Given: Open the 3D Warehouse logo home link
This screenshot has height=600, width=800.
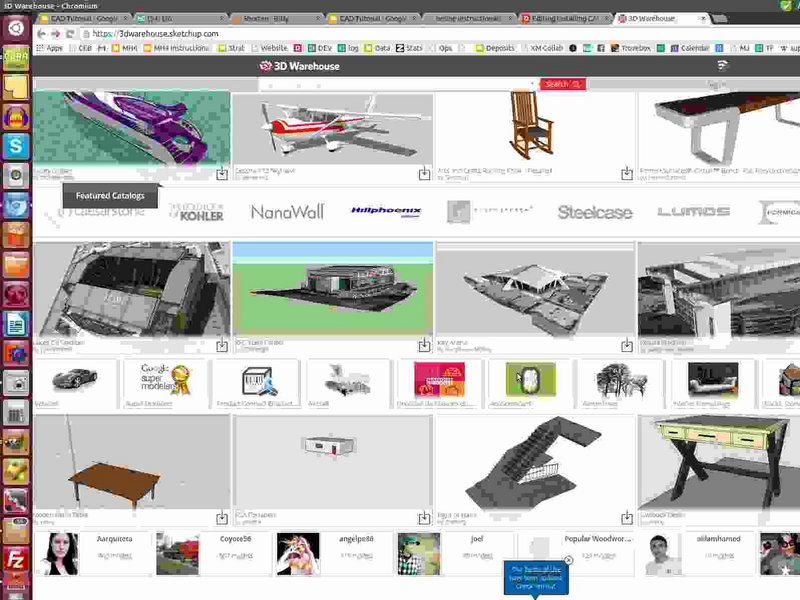Looking at the screenshot, I should [x=301, y=66].
